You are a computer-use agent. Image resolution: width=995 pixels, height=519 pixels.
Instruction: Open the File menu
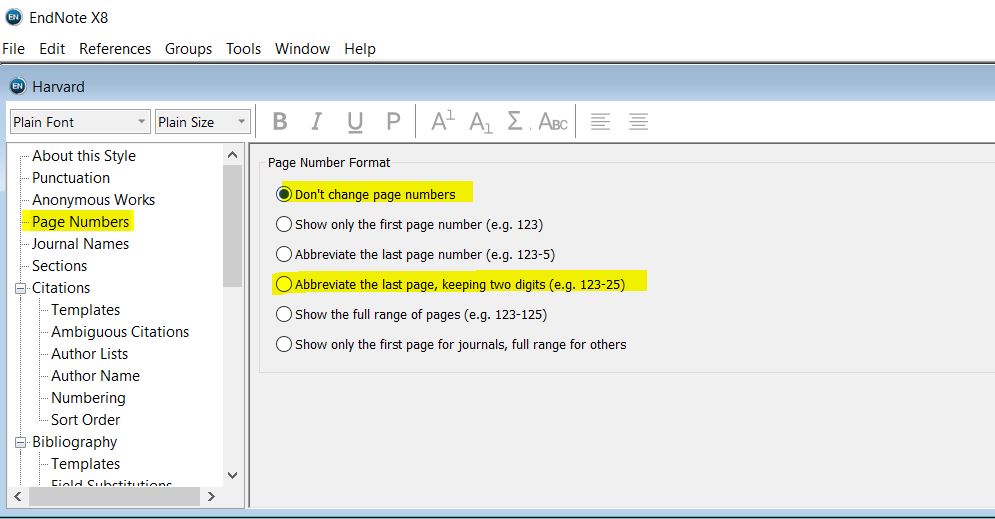click(13, 49)
